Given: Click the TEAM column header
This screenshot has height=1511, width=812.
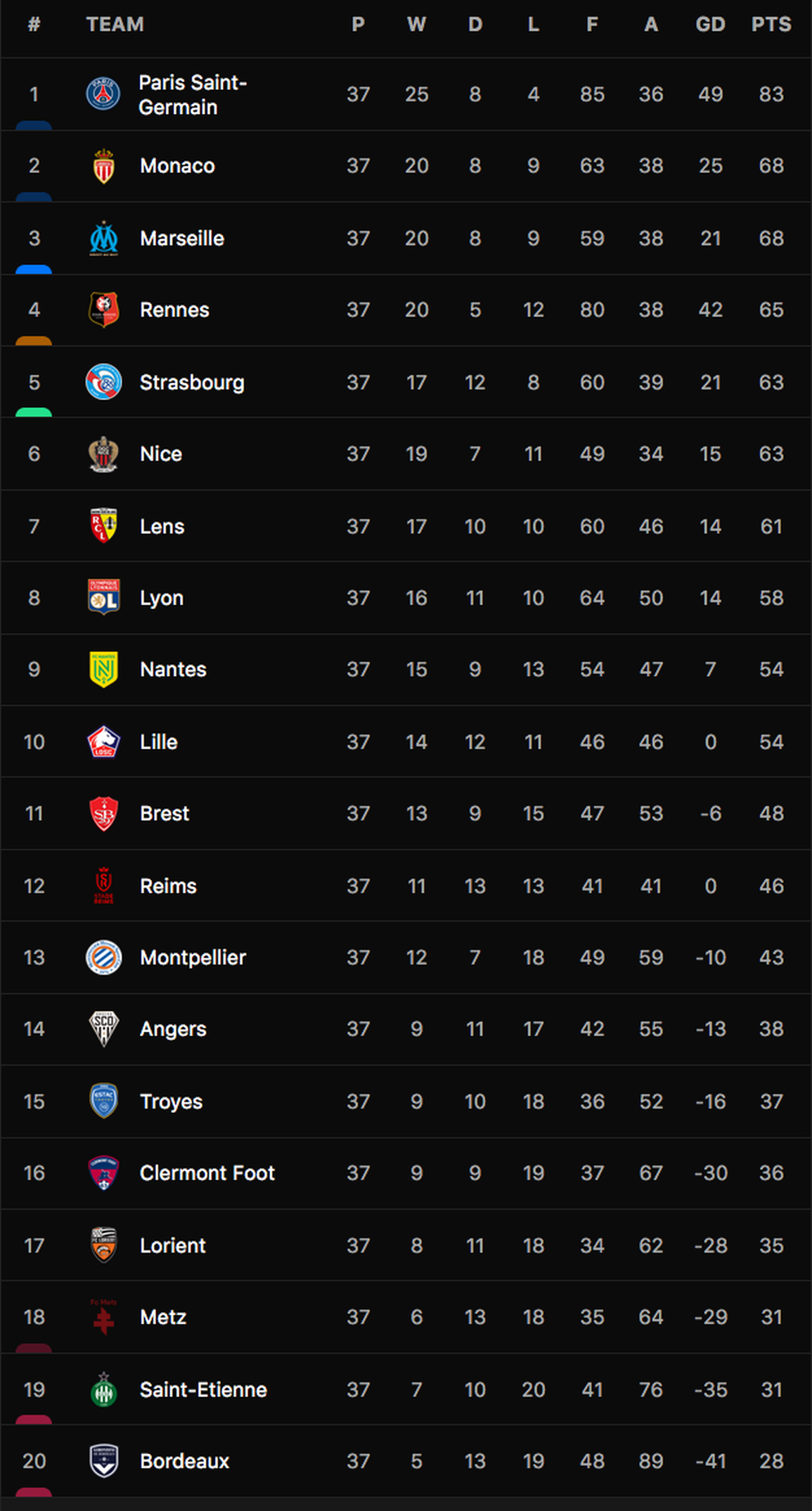Looking at the screenshot, I should [x=115, y=25].
